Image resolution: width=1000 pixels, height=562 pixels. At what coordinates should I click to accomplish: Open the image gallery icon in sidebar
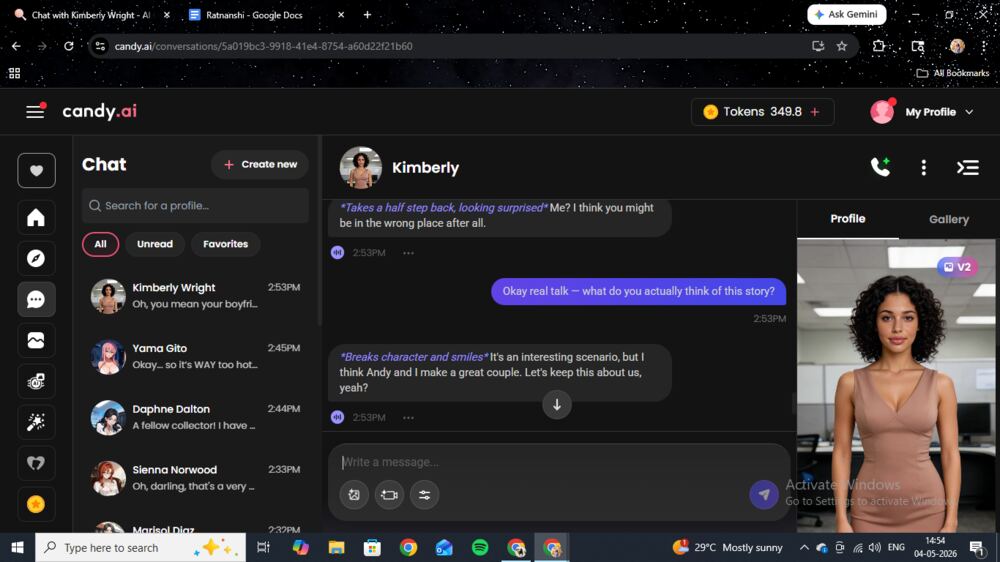point(36,340)
